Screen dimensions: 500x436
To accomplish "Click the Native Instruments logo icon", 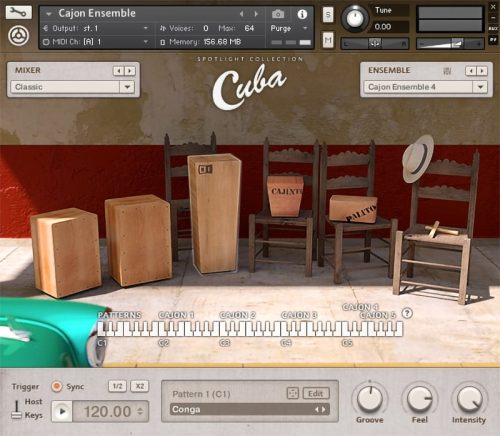I will click(19, 36).
